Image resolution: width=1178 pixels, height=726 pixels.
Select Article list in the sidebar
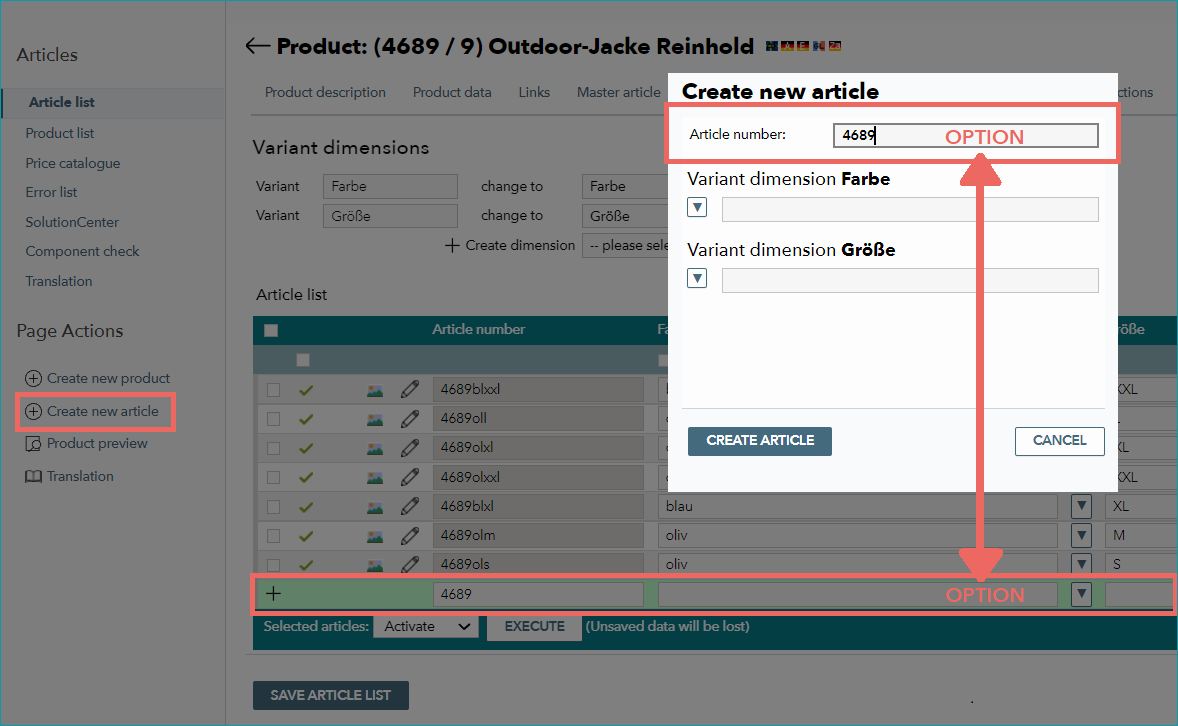tap(62, 102)
